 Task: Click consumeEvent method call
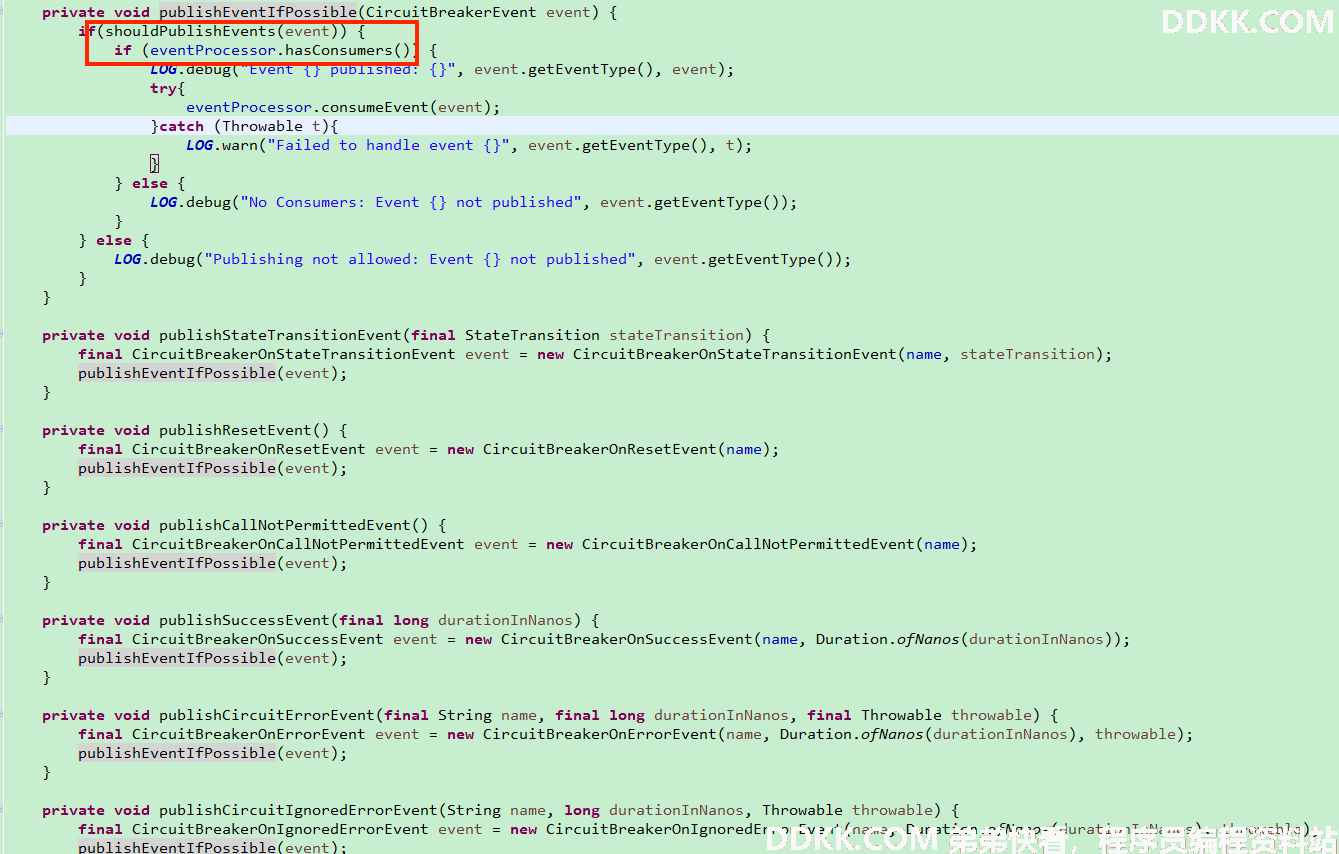coord(375,107)
